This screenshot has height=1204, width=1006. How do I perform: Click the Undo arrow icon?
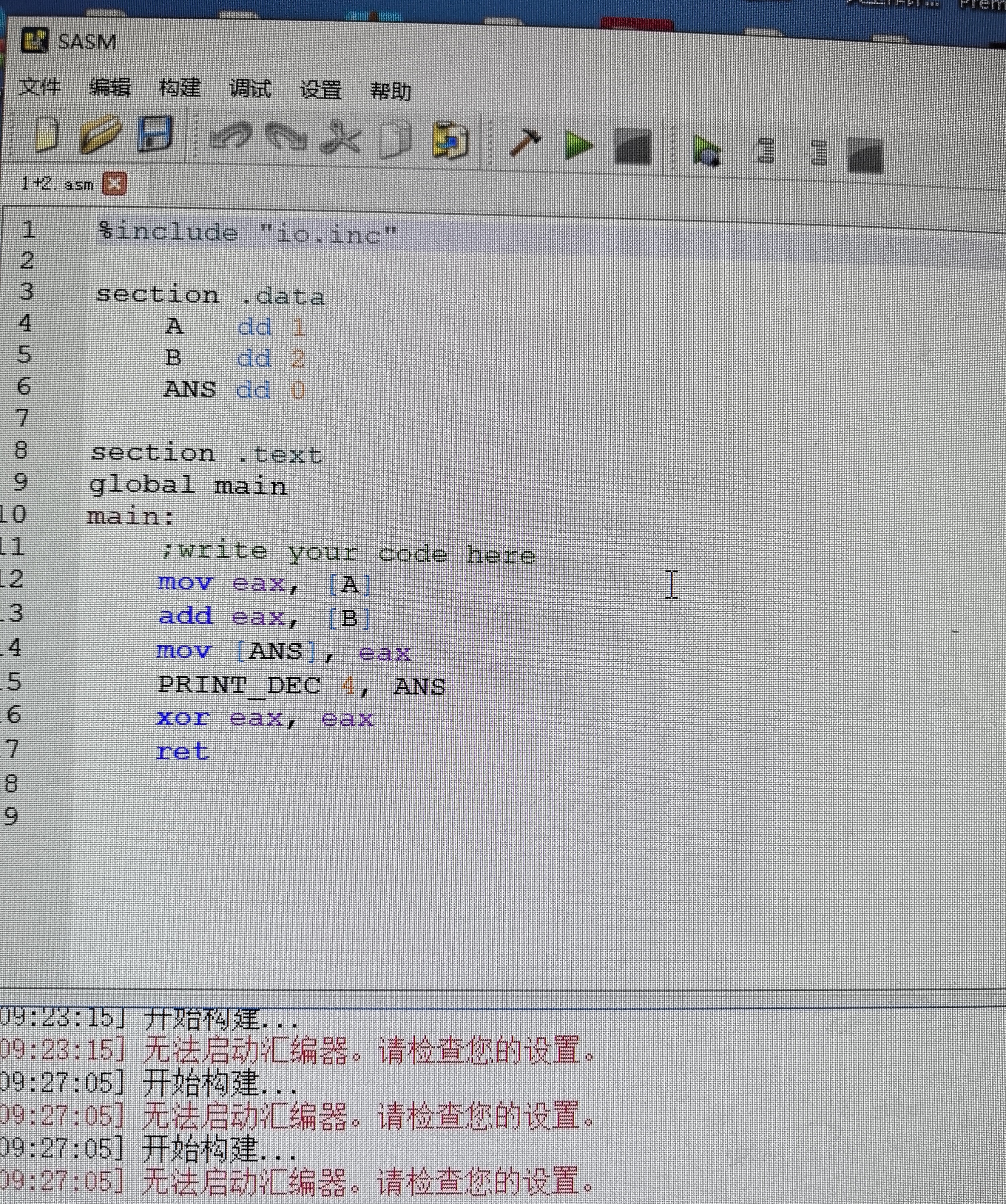(x=230, y=136)
